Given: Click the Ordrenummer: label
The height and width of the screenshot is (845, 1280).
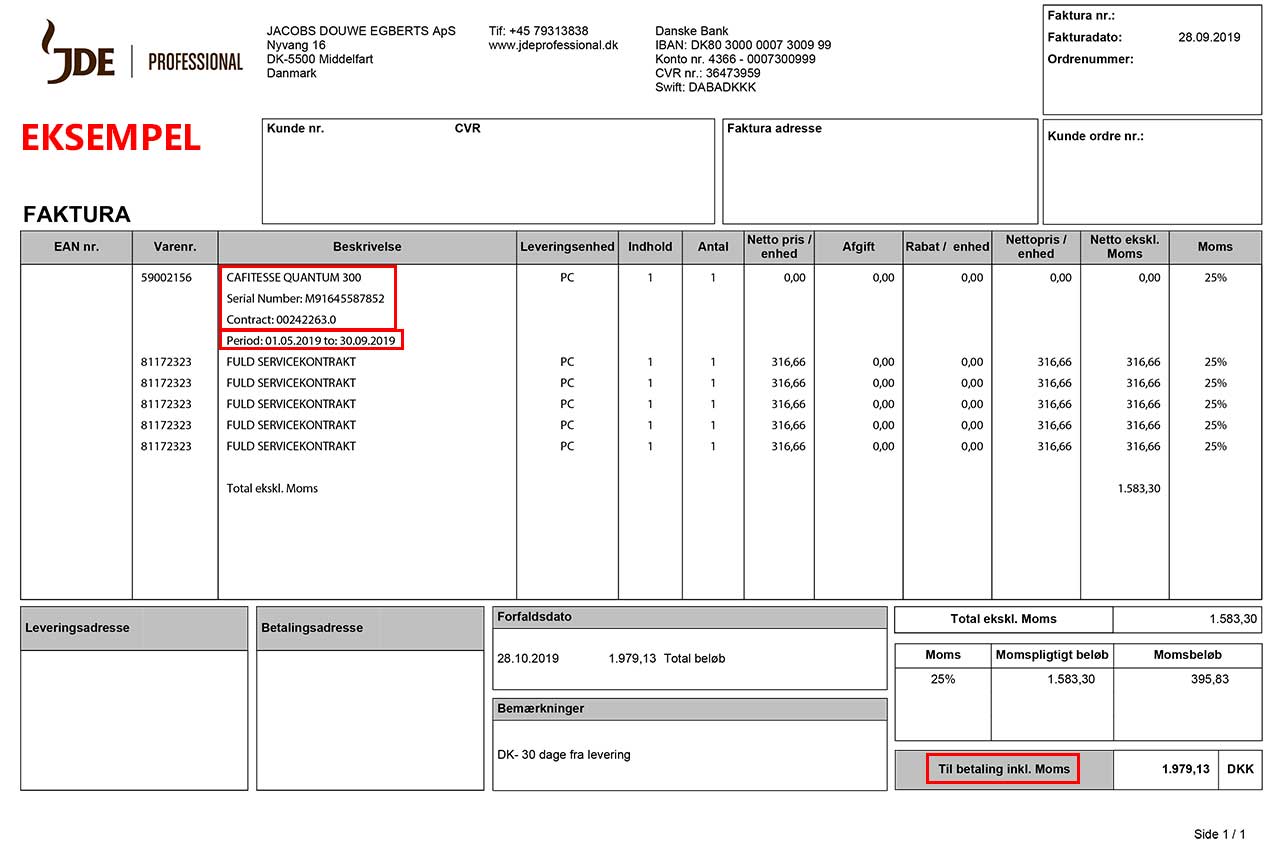Looking at the screenshot, I should point(1091,60).
